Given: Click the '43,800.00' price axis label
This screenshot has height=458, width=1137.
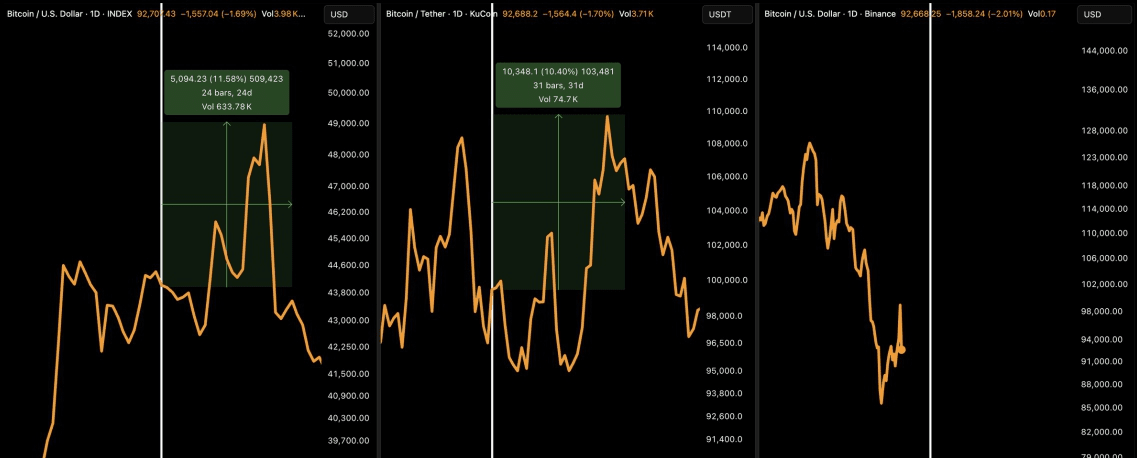Looking at the screenshot, I should [x=349, y=293].
